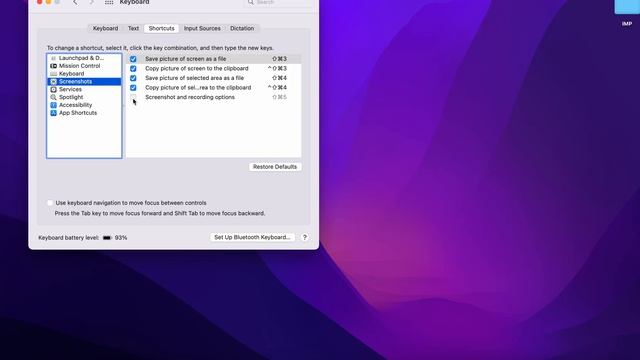Click the Screenshots category icon
The image size is (640, 360).
pos(53,82)
